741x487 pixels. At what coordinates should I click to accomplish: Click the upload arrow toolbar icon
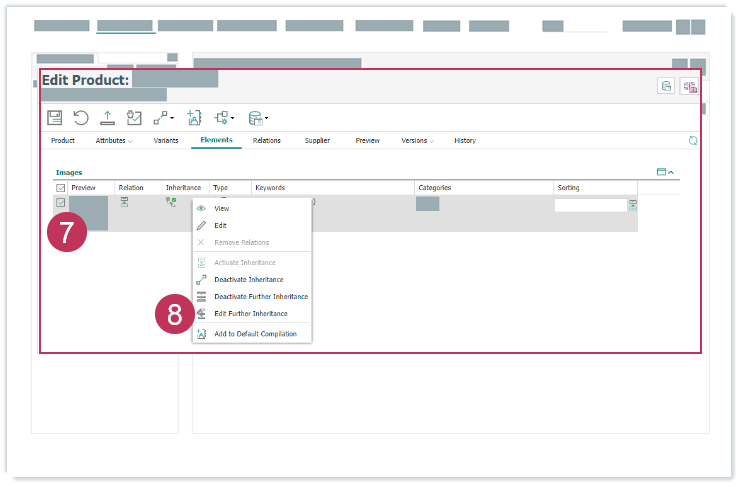point(107,117)
